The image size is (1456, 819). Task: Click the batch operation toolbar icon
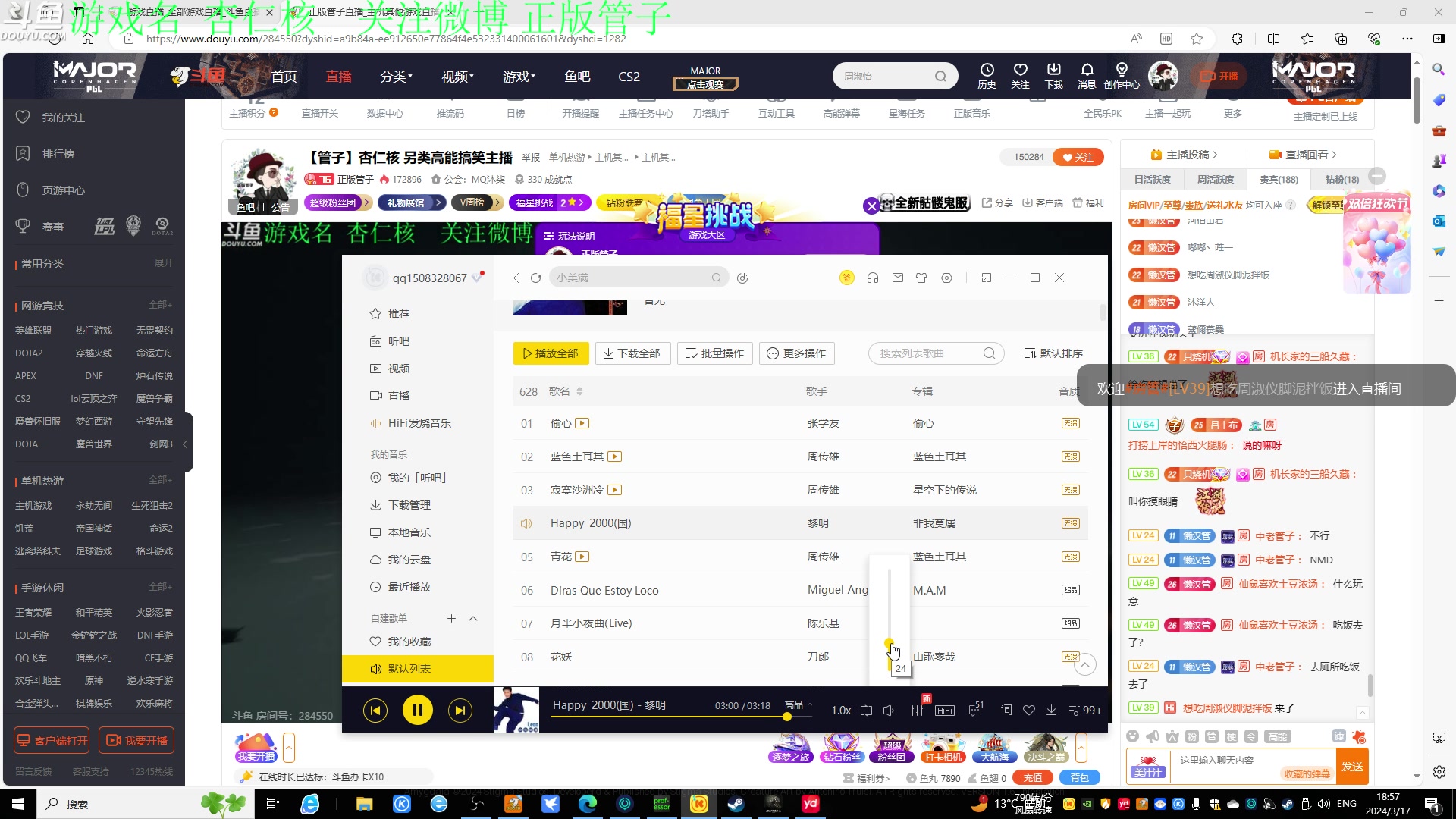pos(714,353)
